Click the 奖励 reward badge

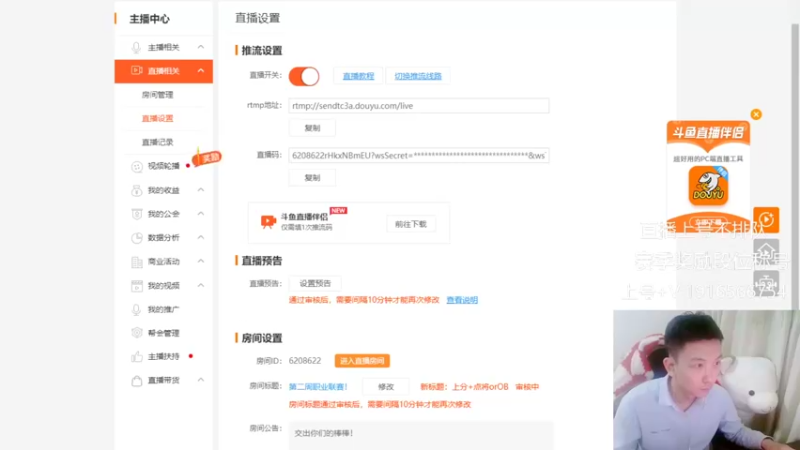pyautogui.click(x=206, y=158)
